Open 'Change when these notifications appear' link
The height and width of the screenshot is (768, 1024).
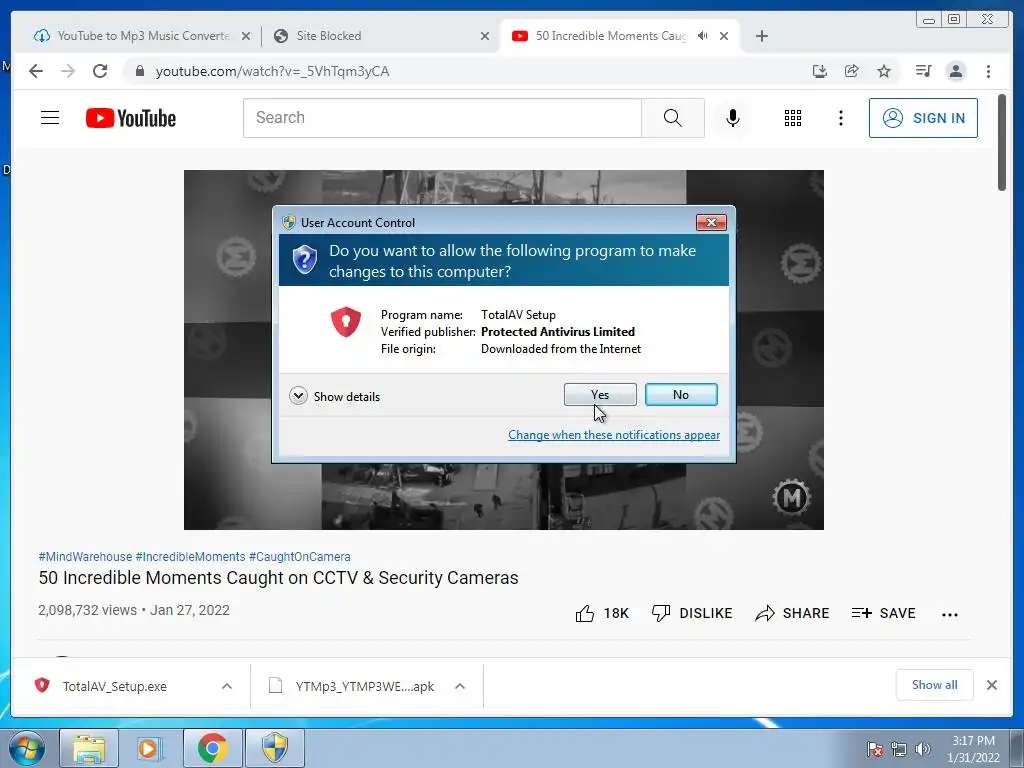pos(614,435)
